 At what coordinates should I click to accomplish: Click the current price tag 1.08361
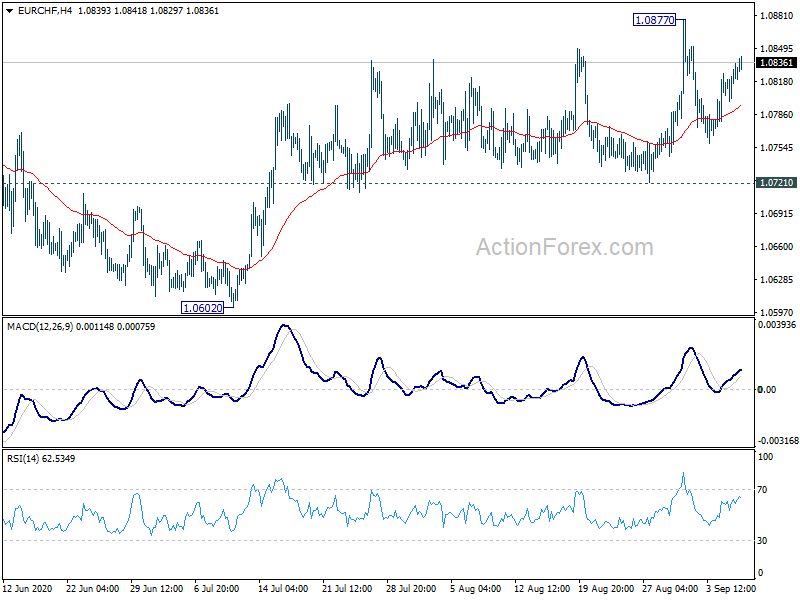coord(776,63)
